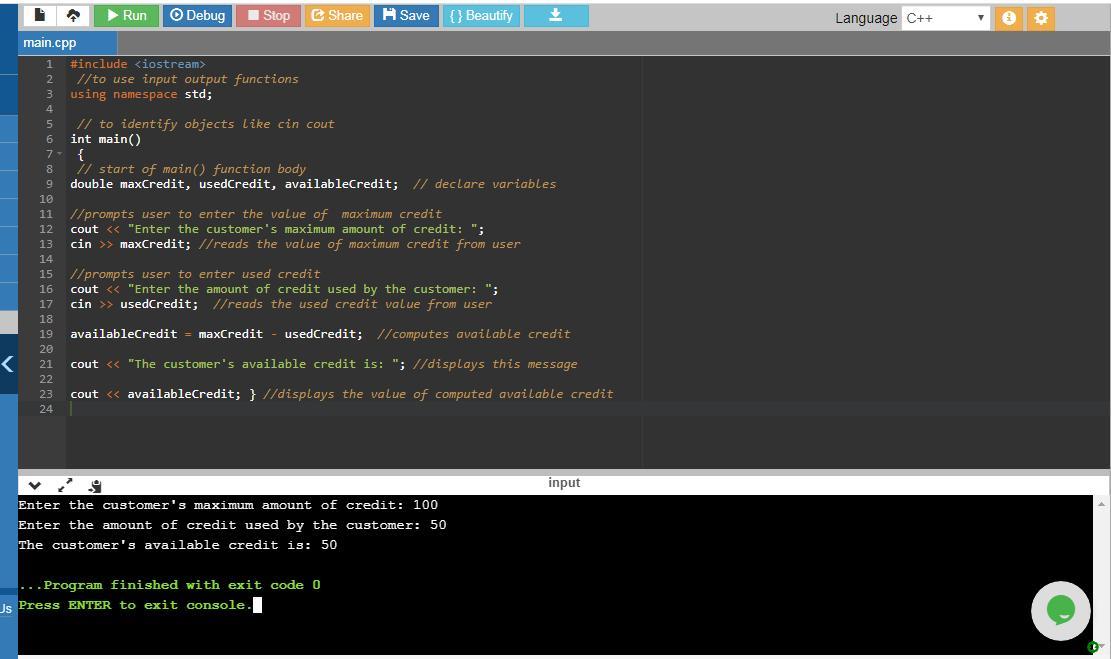Screen dimensions: 1111x659
Task: Expand the console with the fullscreen arrows icon
Action: click(x=65, y=485)
